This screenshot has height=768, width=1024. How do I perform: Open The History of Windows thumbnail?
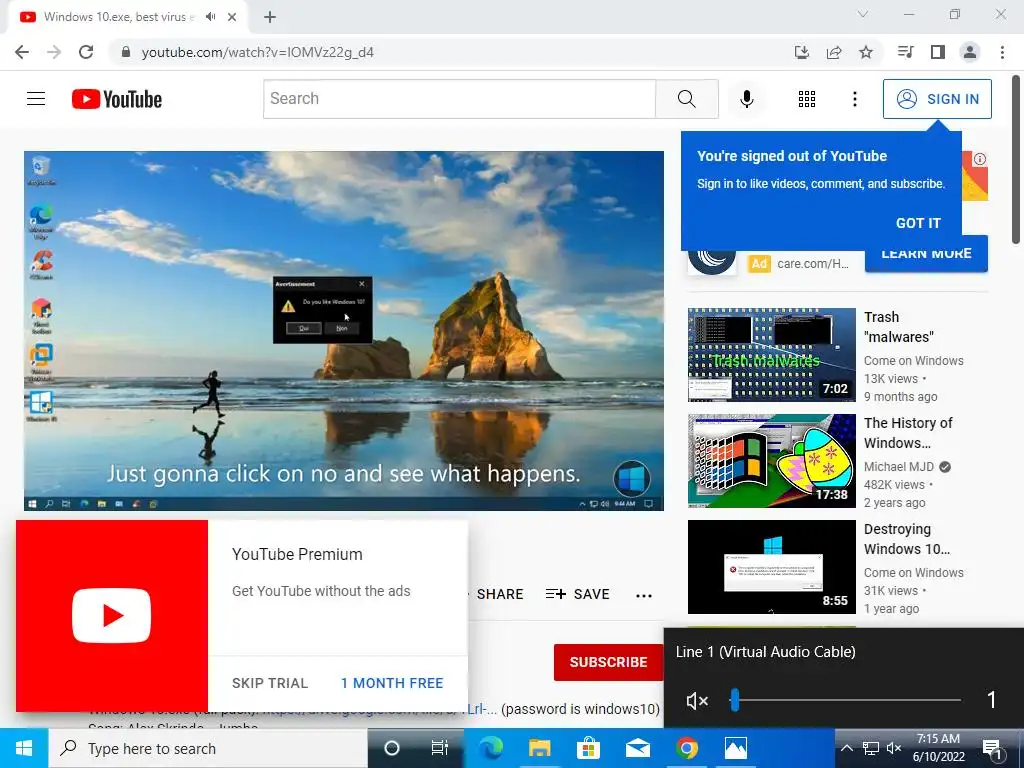(x=771, y=460)
